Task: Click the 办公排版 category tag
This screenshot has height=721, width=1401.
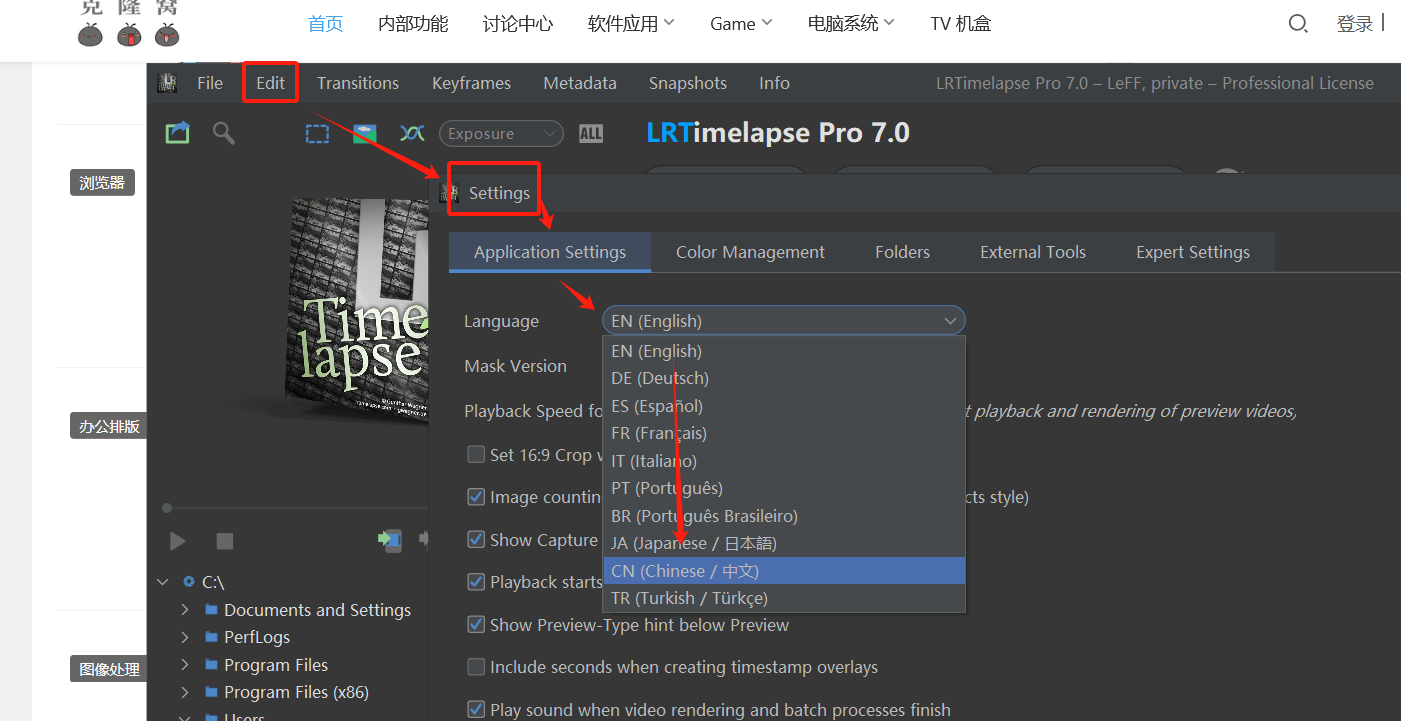Action: click(110, 426)
